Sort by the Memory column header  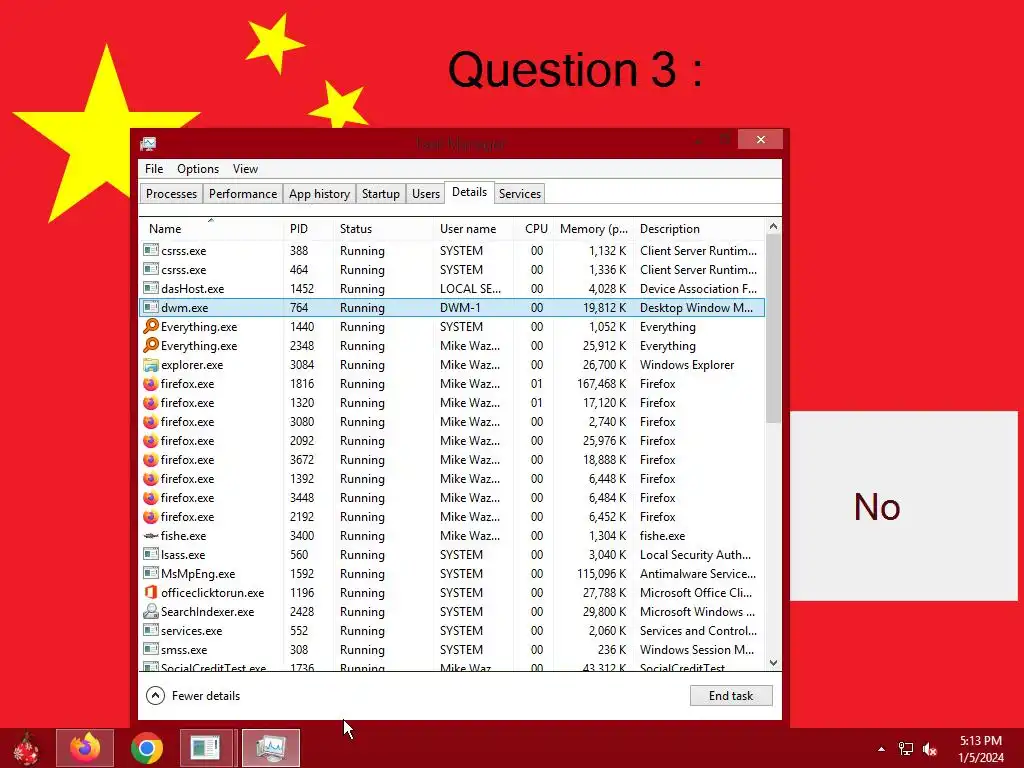tap(594, 229)
